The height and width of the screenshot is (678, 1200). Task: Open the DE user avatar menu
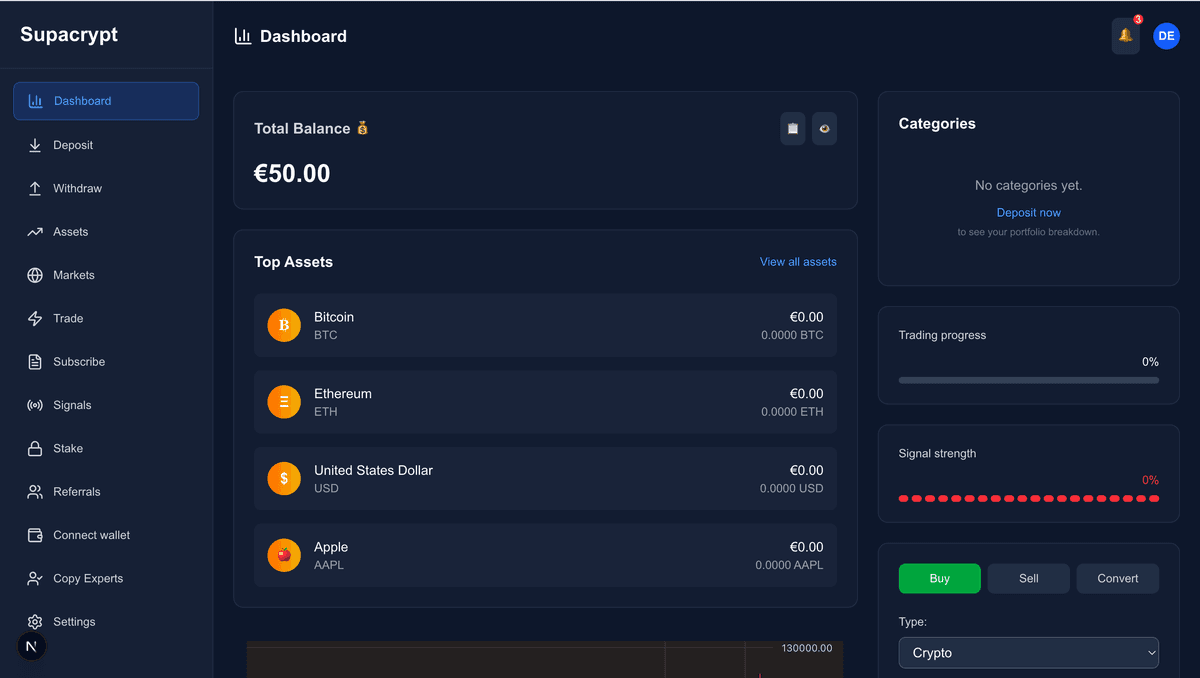click(1166, 36)
